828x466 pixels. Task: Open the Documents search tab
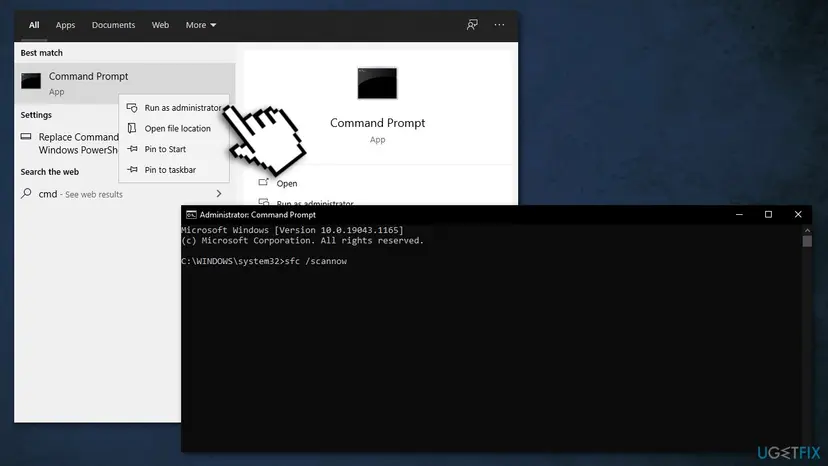[114, 25]
